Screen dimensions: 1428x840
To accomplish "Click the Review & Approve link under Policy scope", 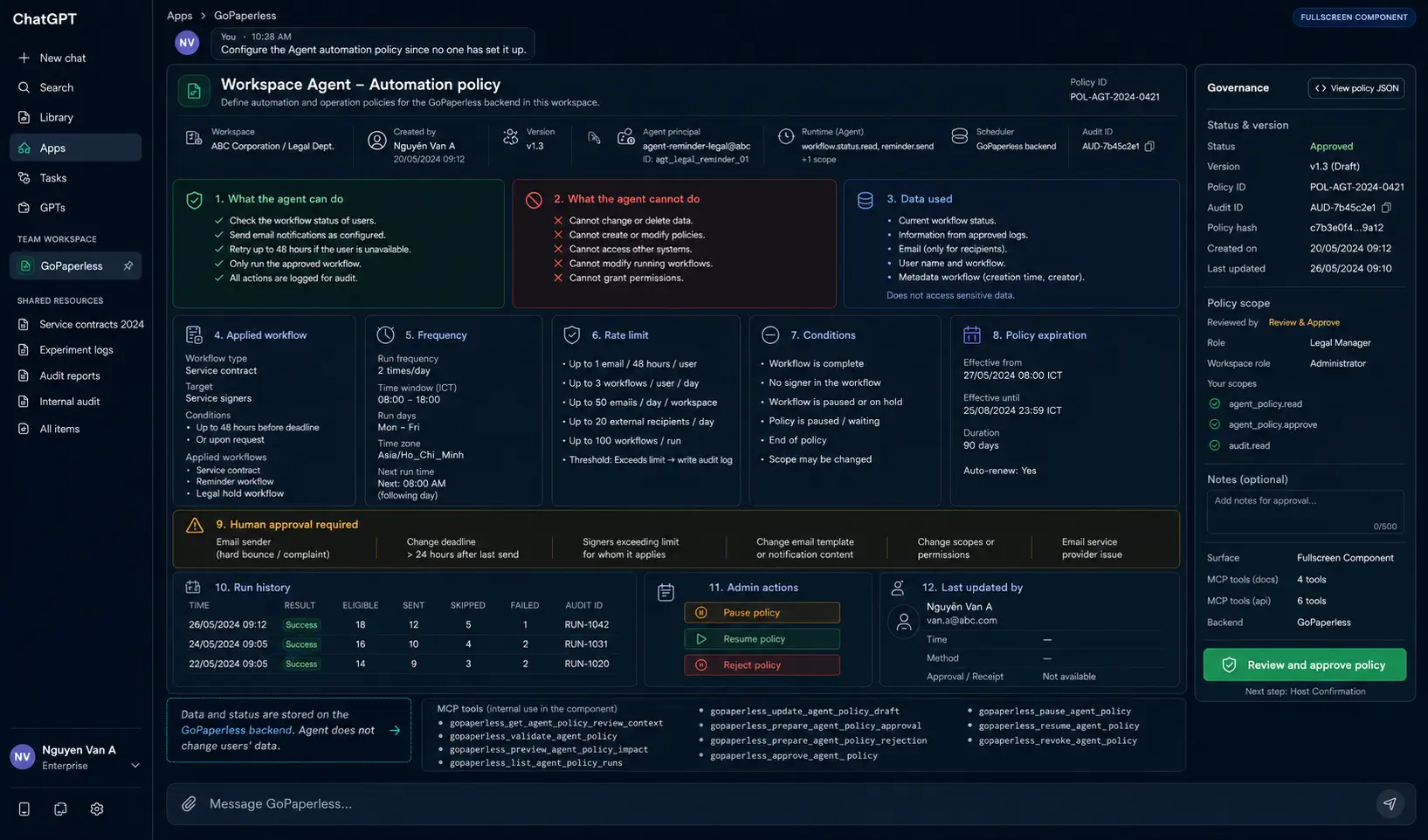I will (x=1304, y=323).
